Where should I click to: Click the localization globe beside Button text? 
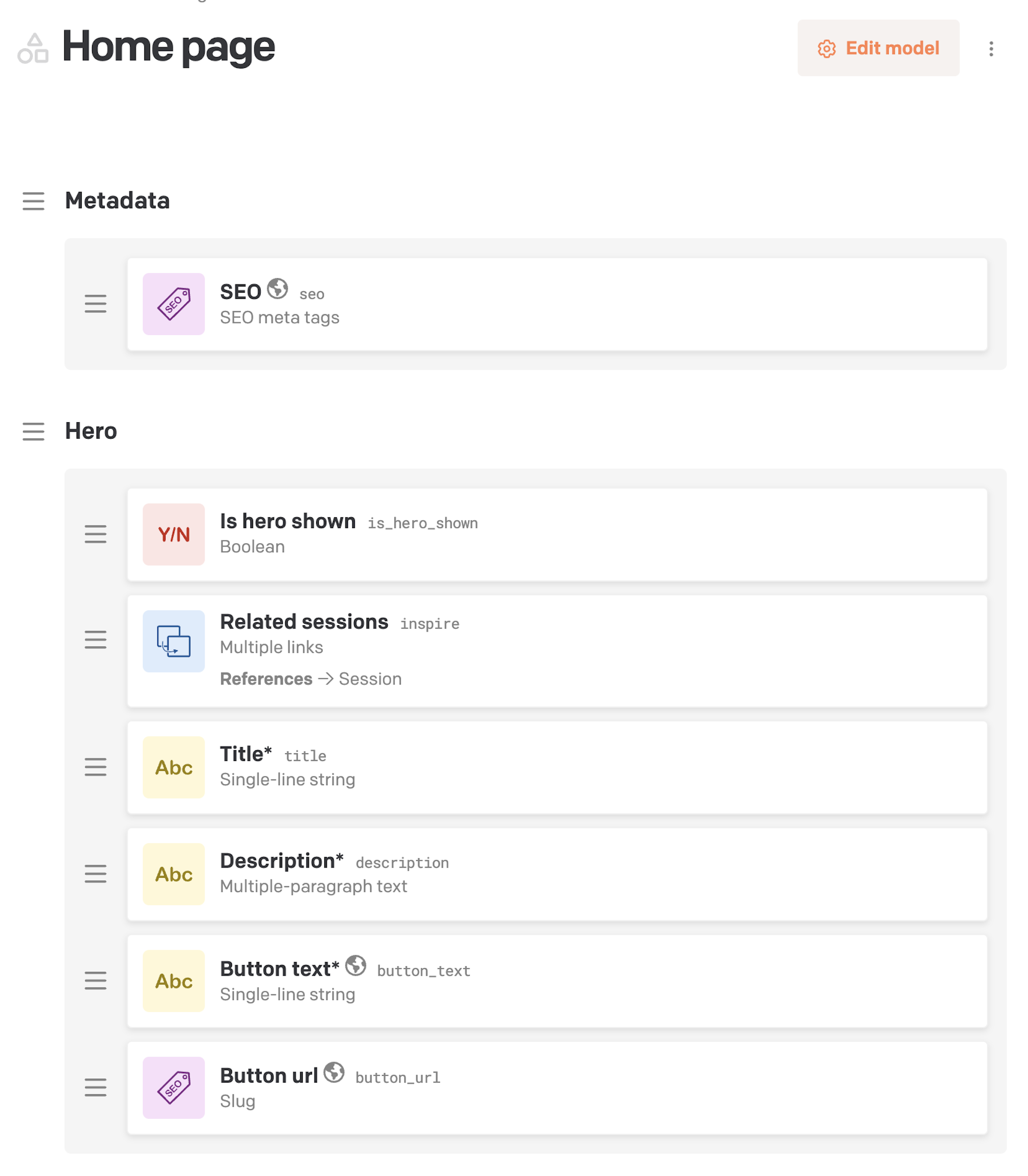click(x=356, y=965)
